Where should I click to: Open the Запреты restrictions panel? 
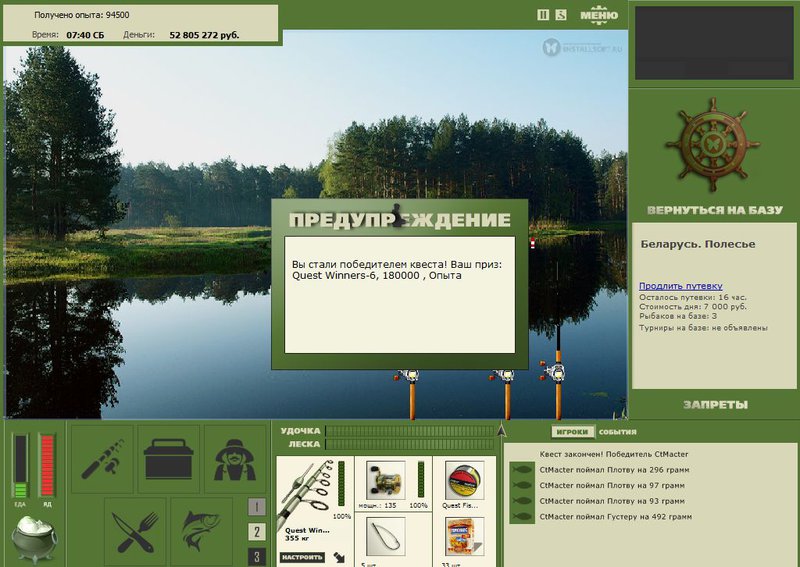[x=715, y=405]
